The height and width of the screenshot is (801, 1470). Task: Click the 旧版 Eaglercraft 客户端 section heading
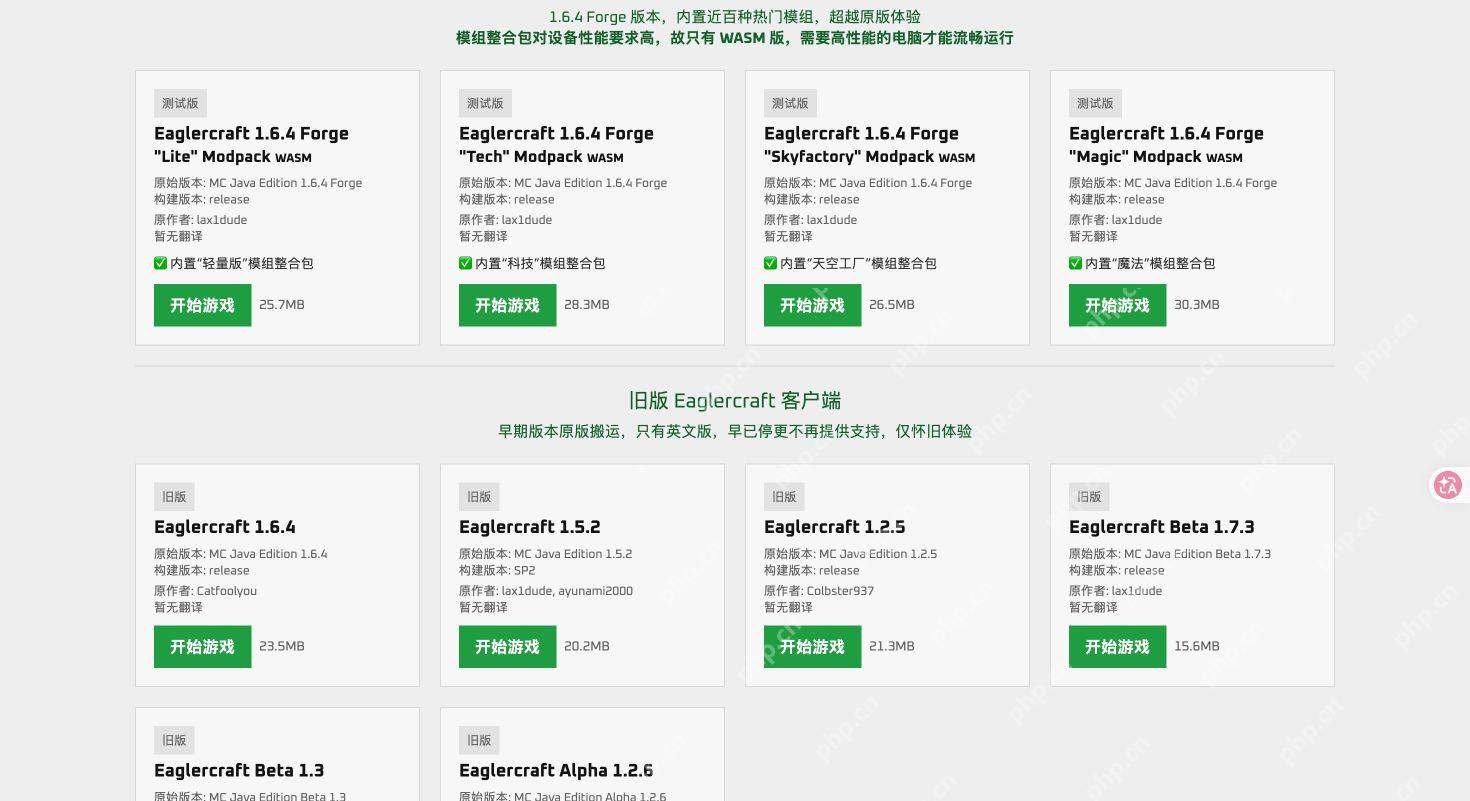coord(735,401)
